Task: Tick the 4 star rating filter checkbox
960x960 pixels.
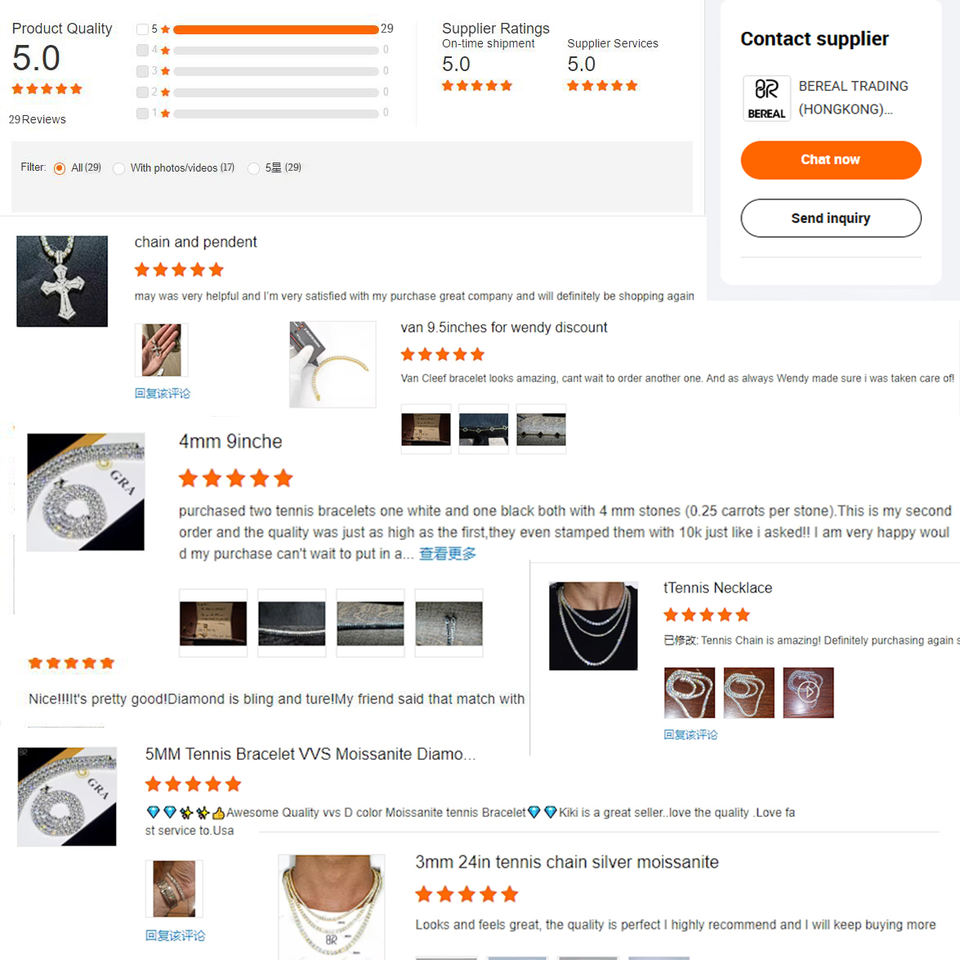Action: [142, 50]
